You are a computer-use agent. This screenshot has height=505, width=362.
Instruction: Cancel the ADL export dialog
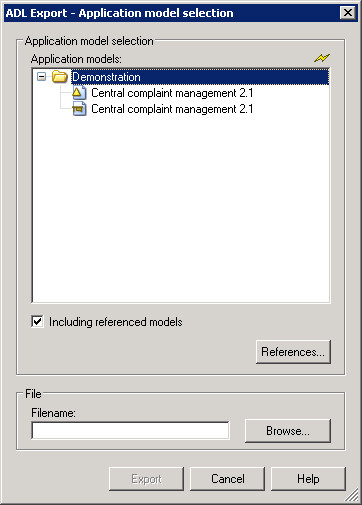(x=228, y=479)
